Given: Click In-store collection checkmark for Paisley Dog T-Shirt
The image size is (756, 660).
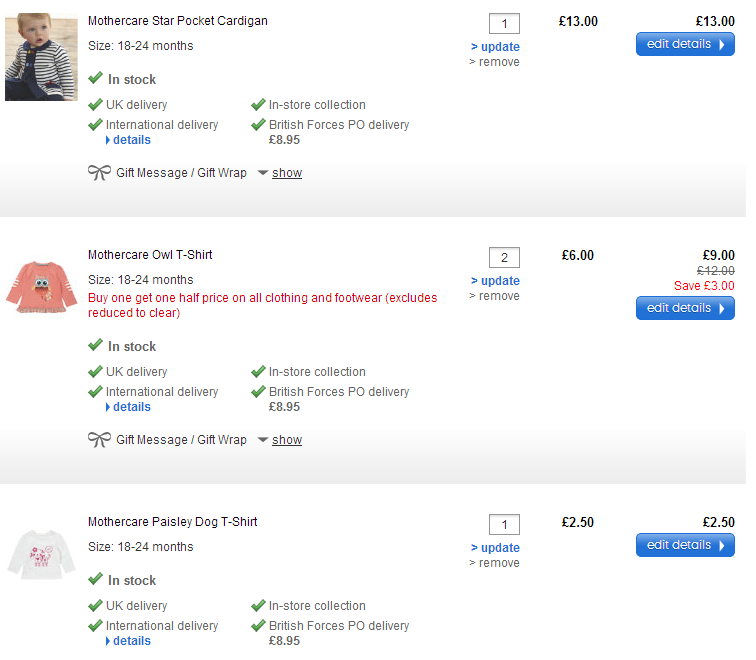Looking at the screenshot, I should pyautogui.click(x=258, y=605).
